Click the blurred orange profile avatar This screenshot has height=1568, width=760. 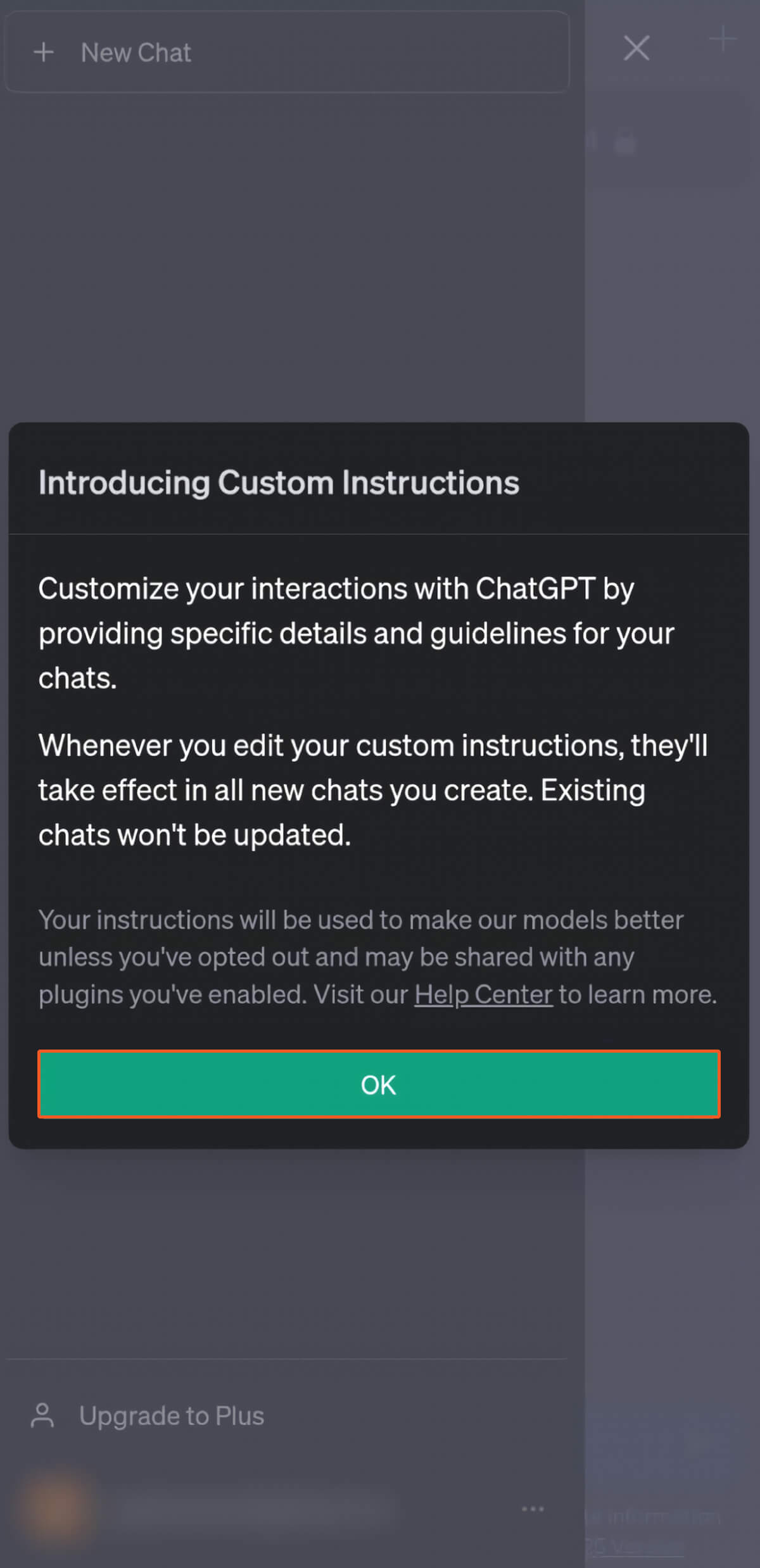56,1510
